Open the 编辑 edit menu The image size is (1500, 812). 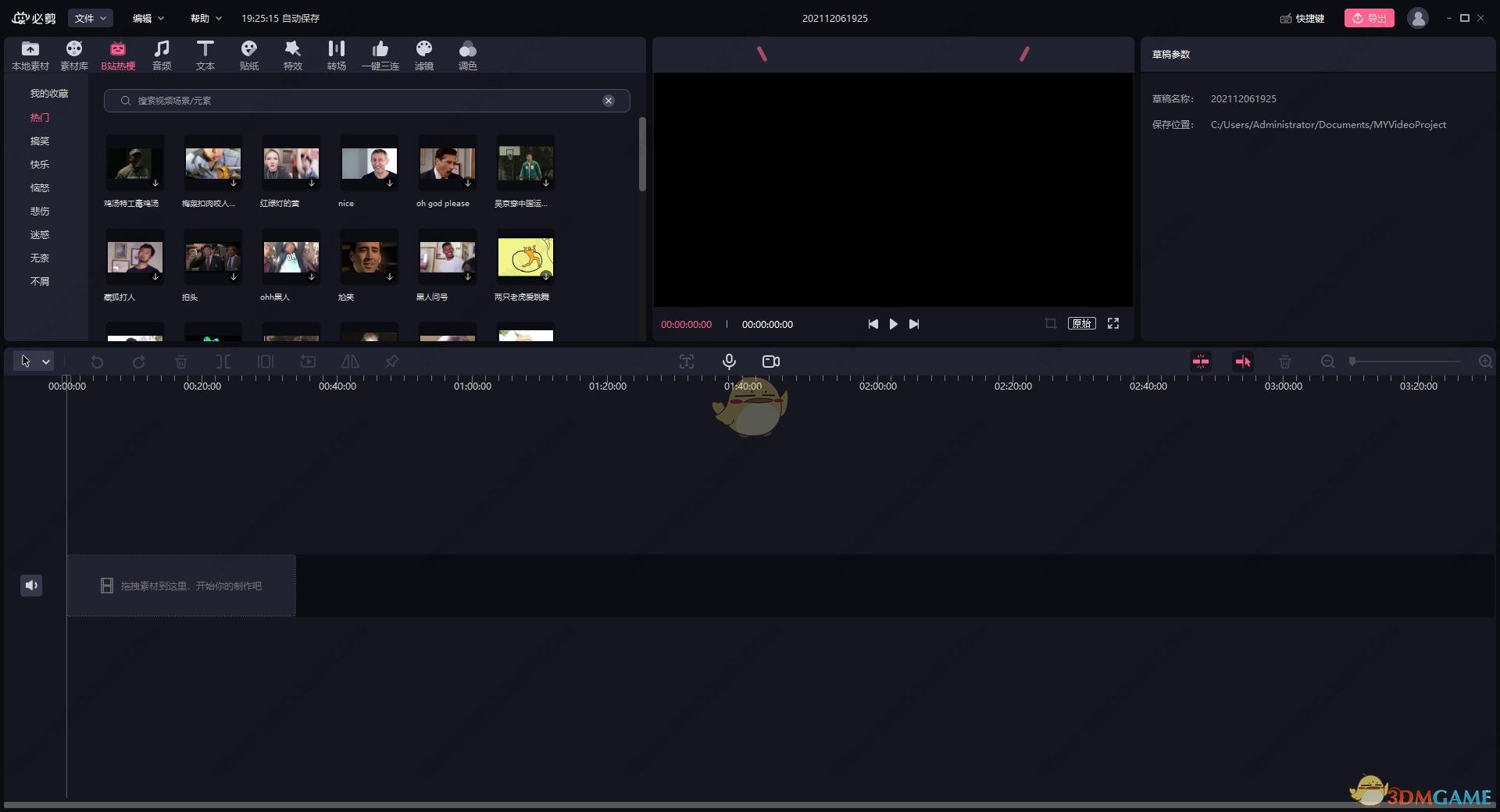click(147, 17)
